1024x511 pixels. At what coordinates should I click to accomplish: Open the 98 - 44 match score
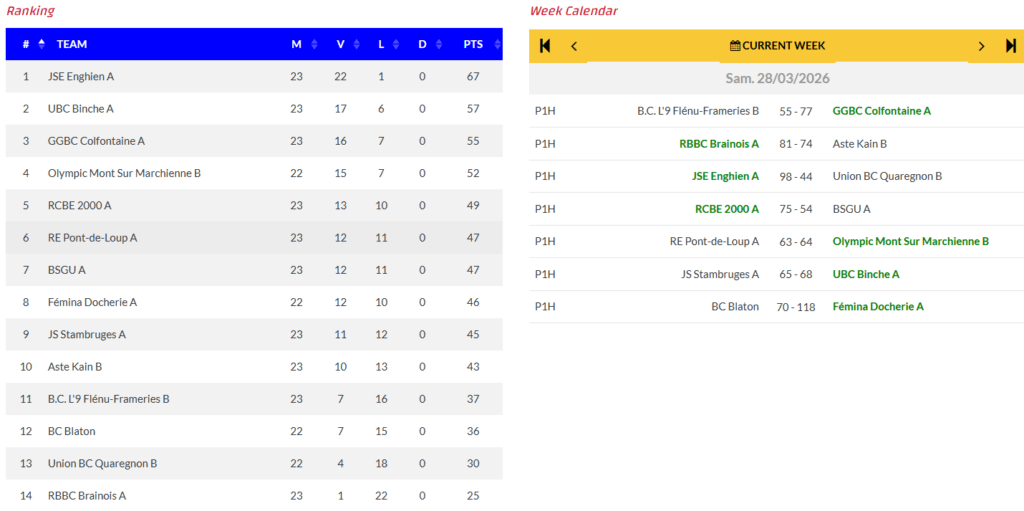click(x=795, y=176)
